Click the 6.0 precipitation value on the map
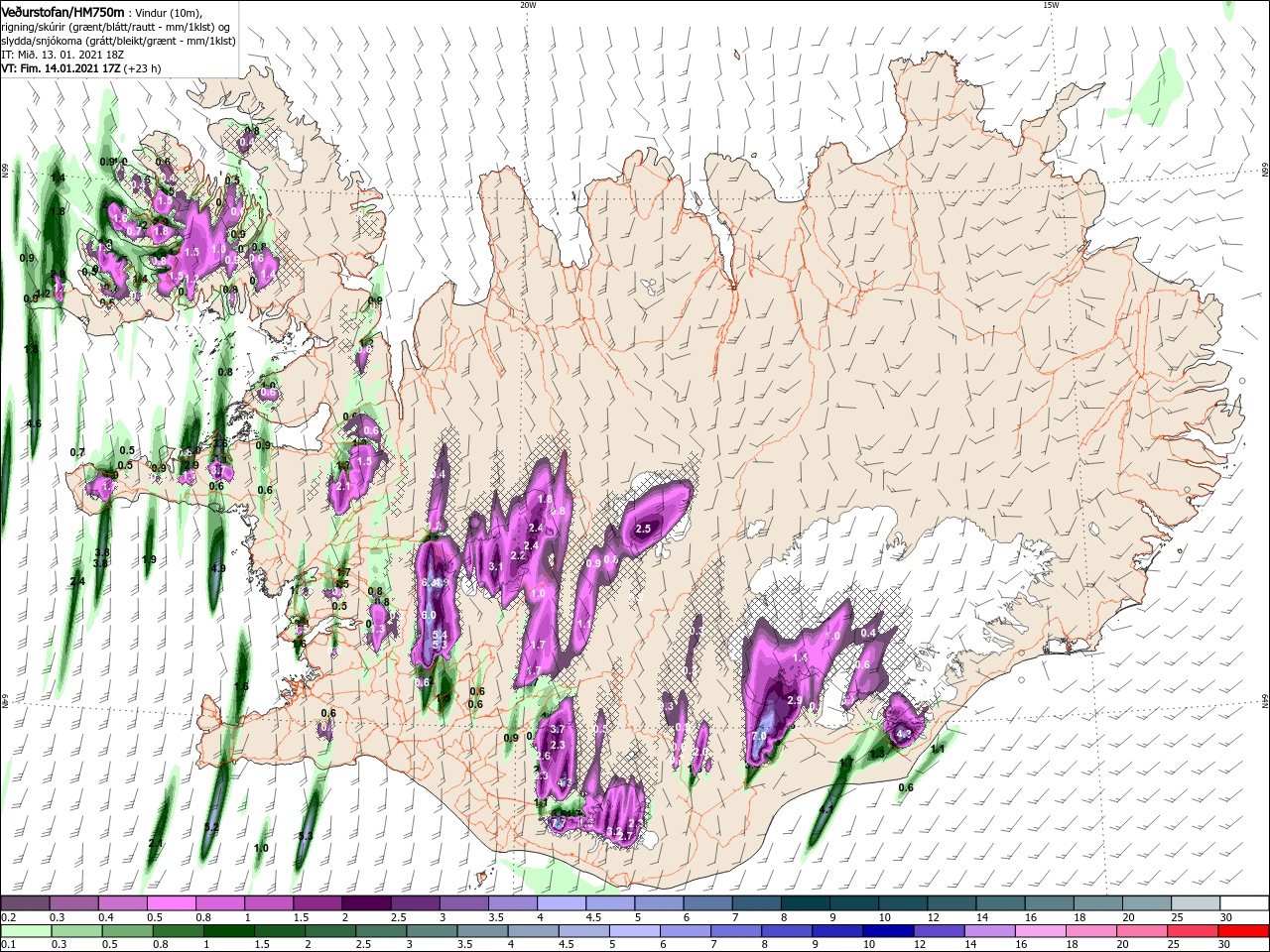Viewport: 1270px width, 952px height. click(x=429, y=616)
